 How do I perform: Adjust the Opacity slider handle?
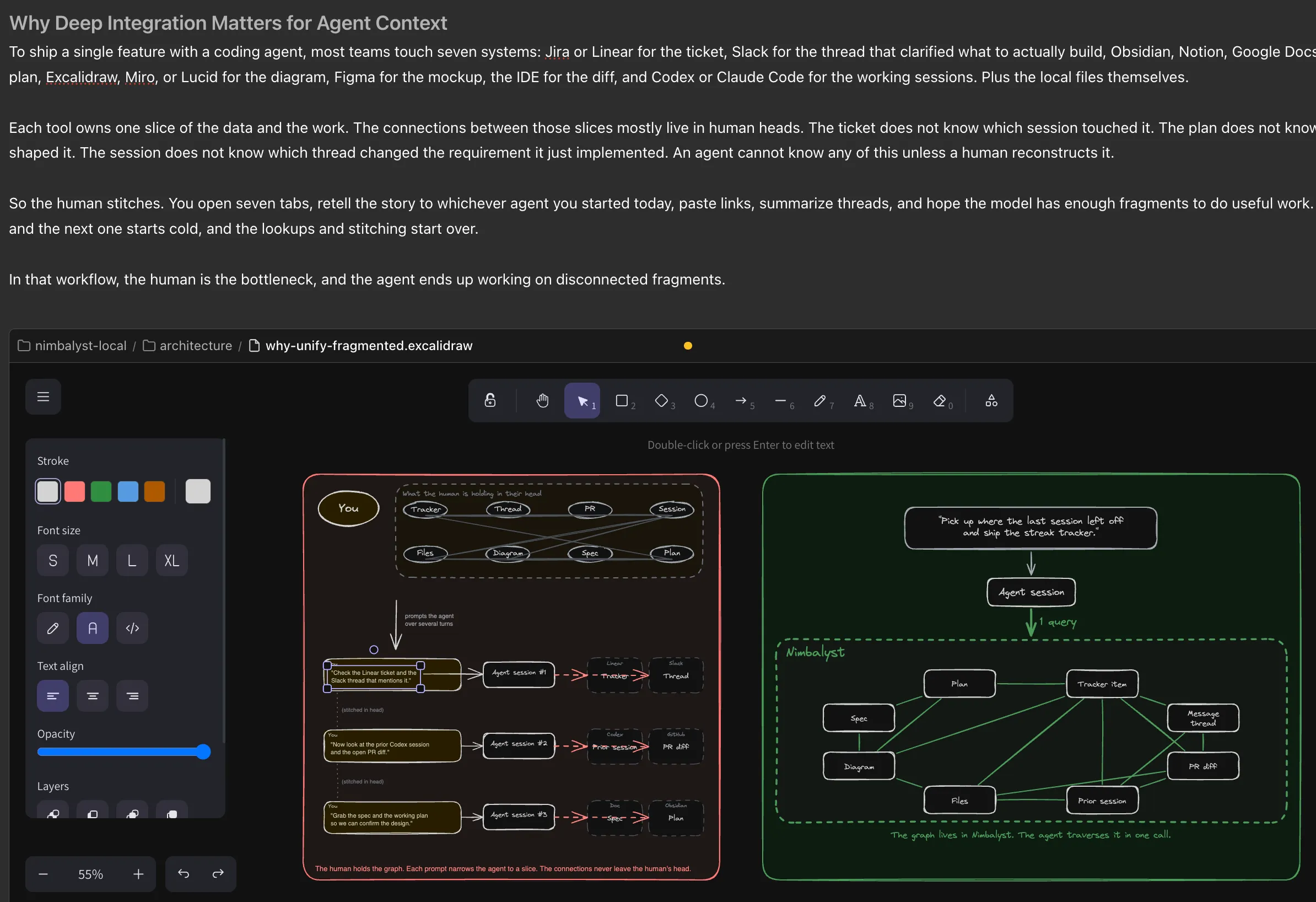pyautogui.click(x=203, y=752)
